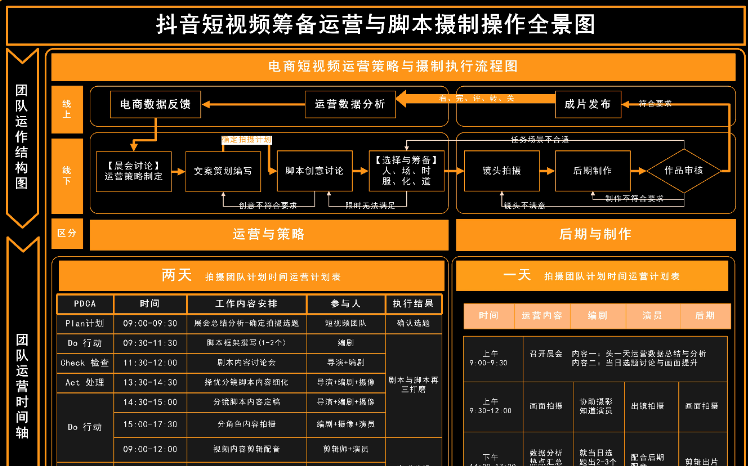Select the 镜头拍摄 flowchart box

(x=502, y=171)
